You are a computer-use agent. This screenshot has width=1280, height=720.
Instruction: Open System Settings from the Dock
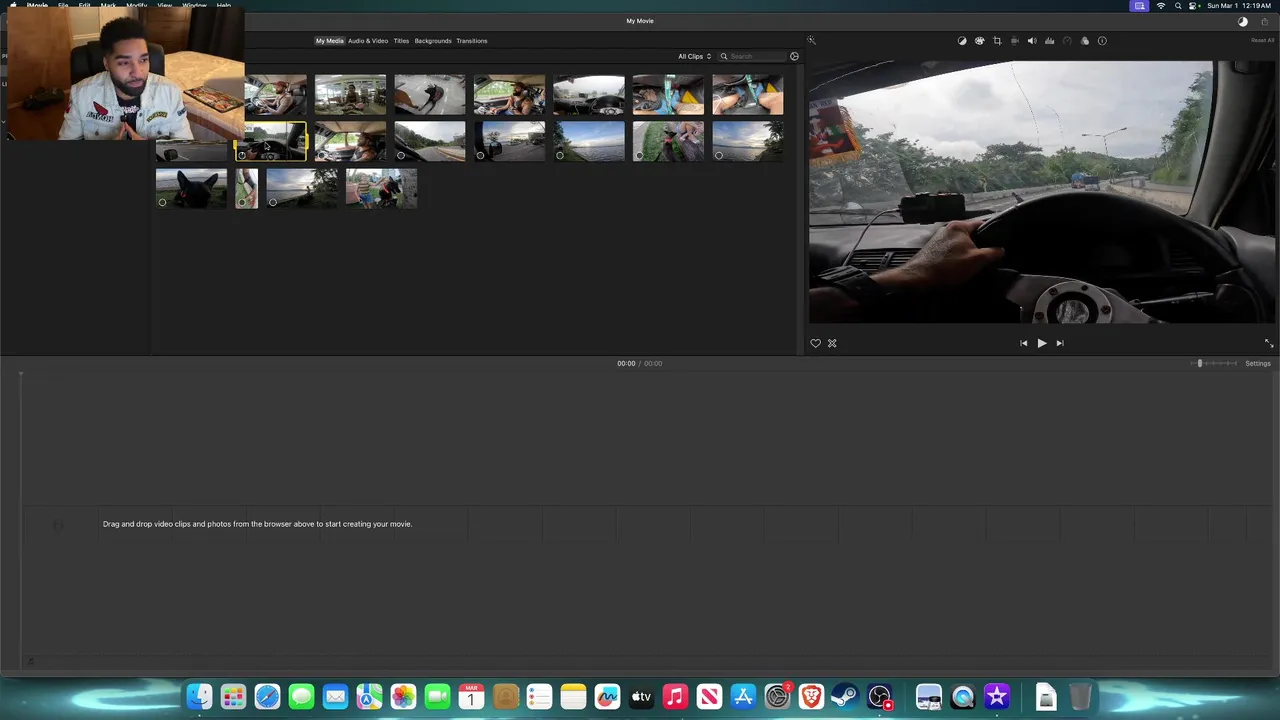pos(777,696)
